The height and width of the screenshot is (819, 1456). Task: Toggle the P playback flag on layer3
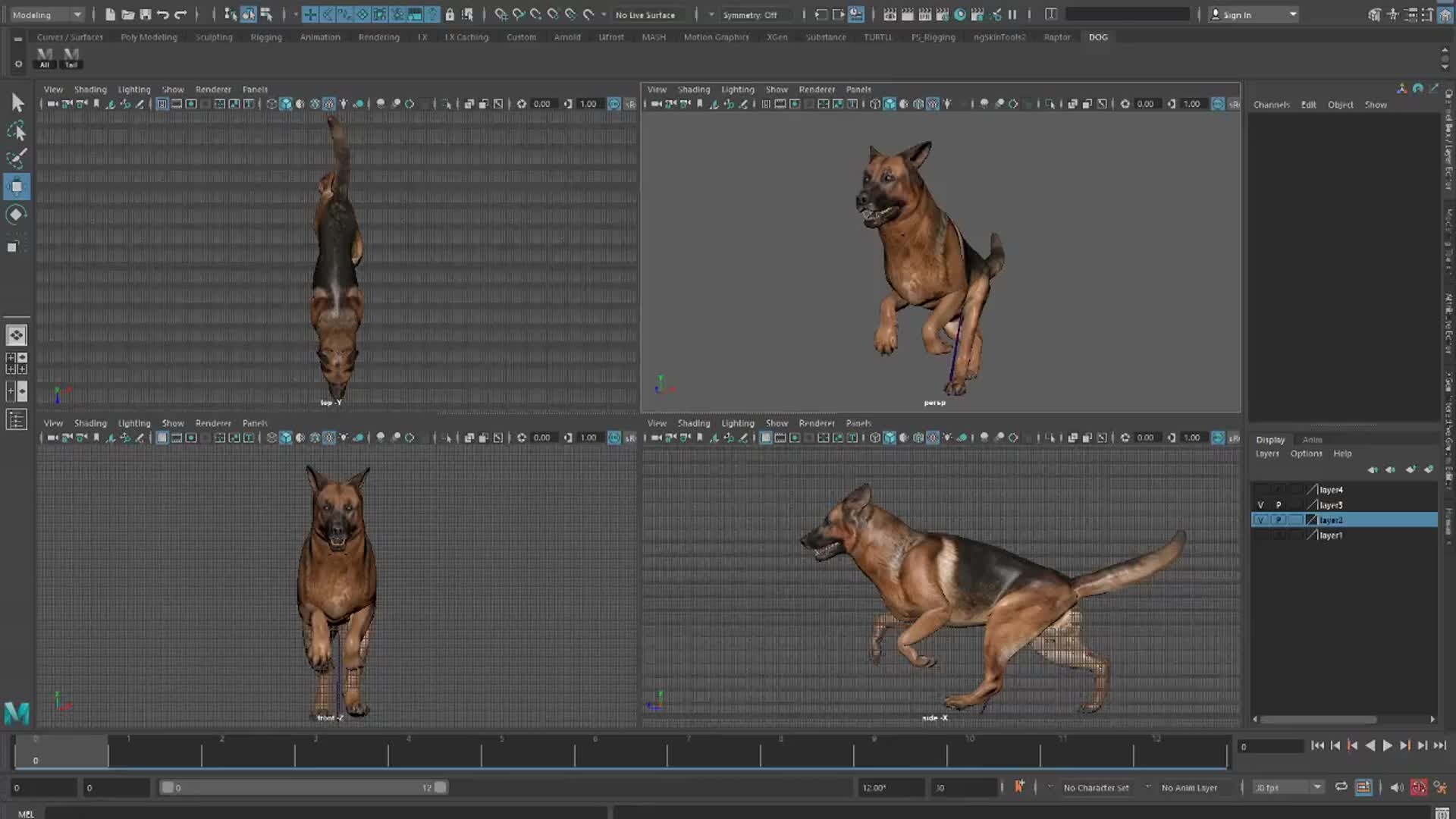coord(1278,504)
